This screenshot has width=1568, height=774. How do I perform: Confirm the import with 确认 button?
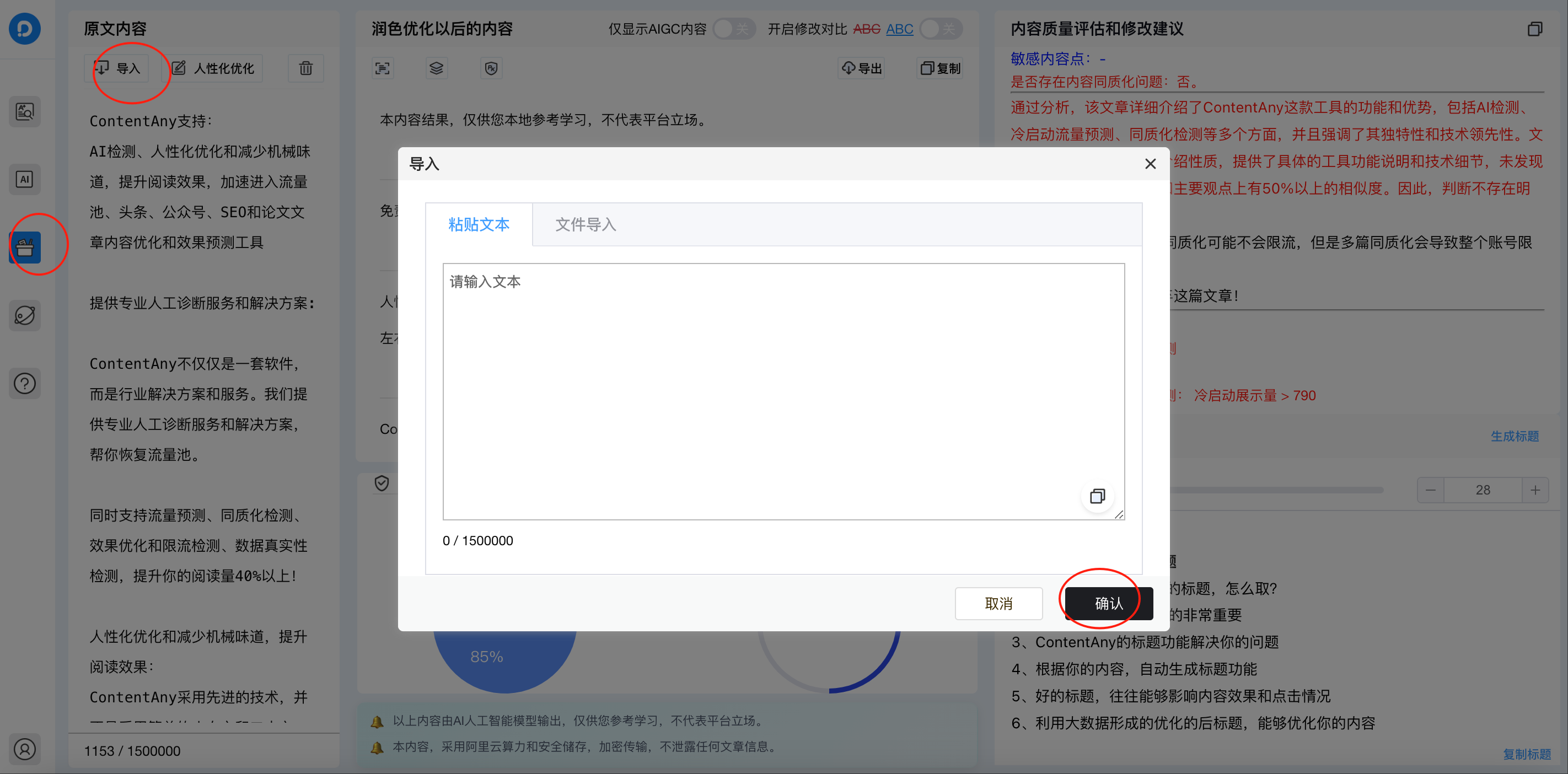[x=1107, y=604]
